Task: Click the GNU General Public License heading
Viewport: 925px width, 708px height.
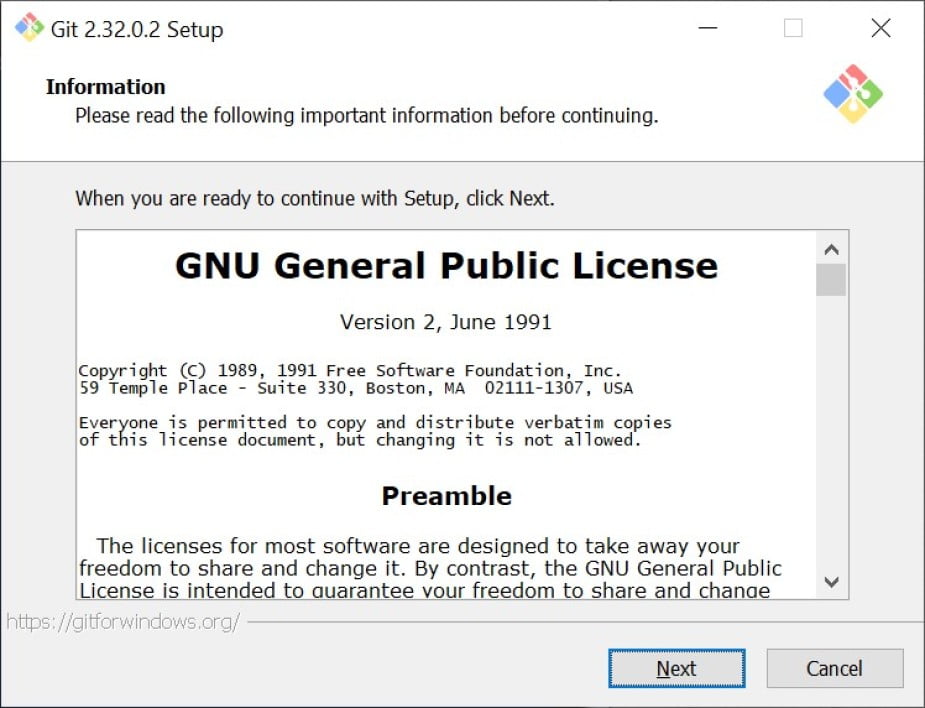Action: pyautogui.click(x=447, y=266)
